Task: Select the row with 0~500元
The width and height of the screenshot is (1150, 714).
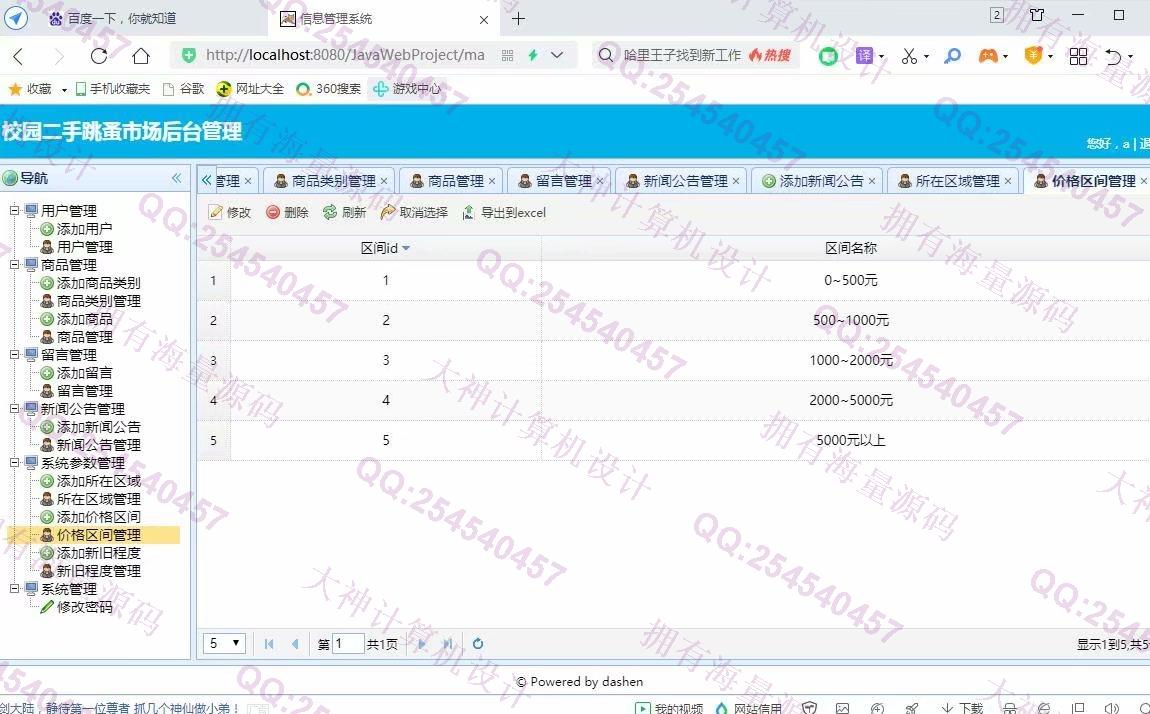Action: (x=673, y=280)
